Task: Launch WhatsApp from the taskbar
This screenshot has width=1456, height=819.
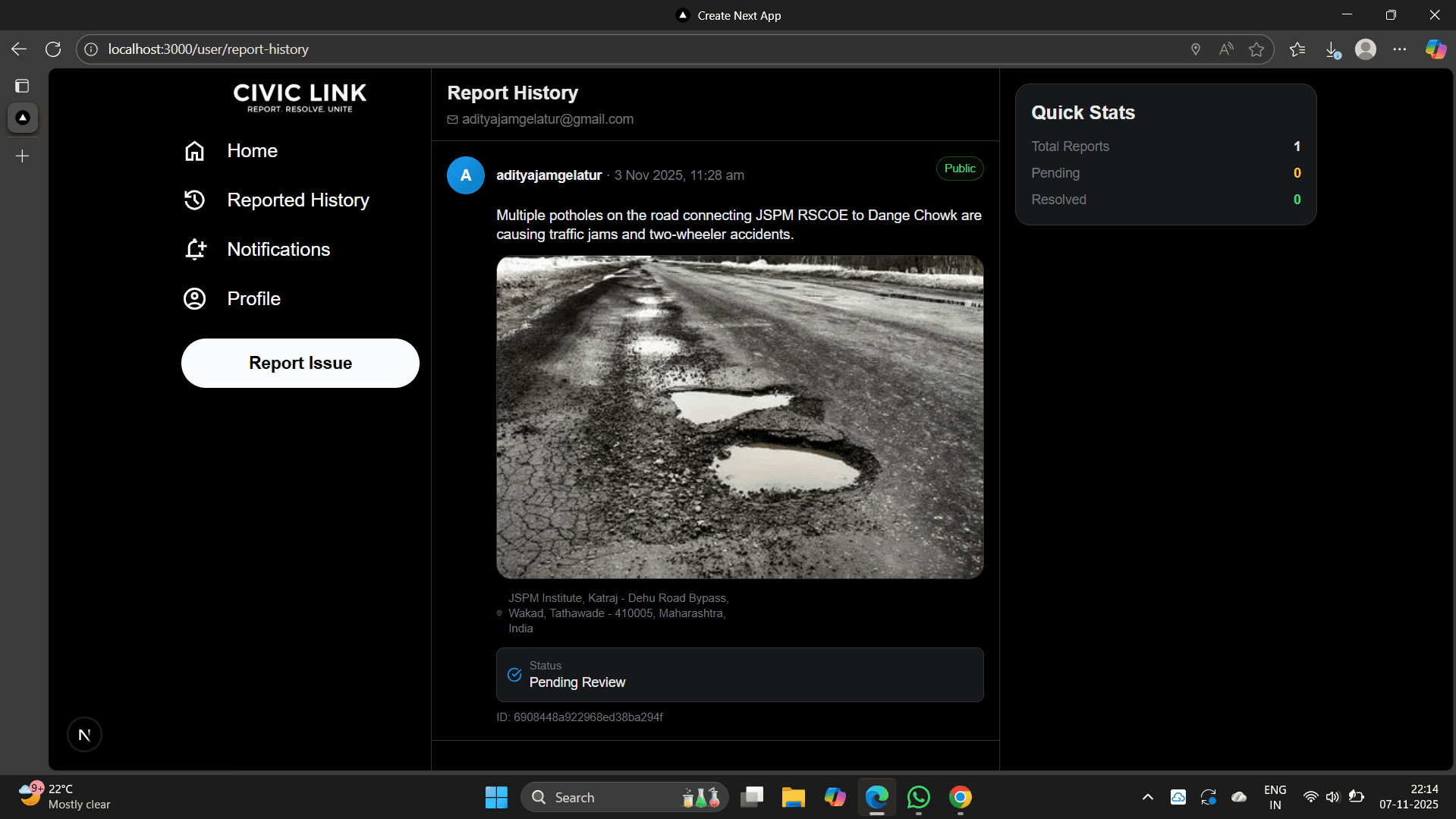Action: (x=918, y=797)
